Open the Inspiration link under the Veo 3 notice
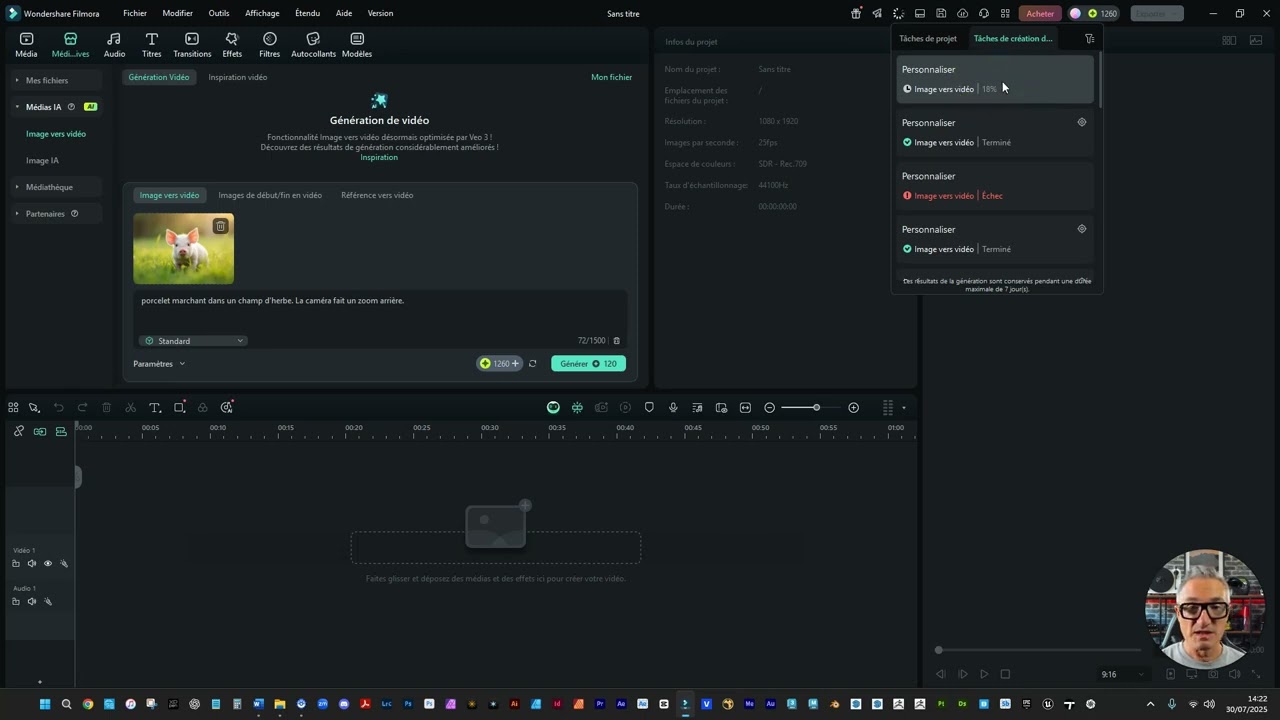The width and height of the screenshot is (1280, 720). pos(379,157)
